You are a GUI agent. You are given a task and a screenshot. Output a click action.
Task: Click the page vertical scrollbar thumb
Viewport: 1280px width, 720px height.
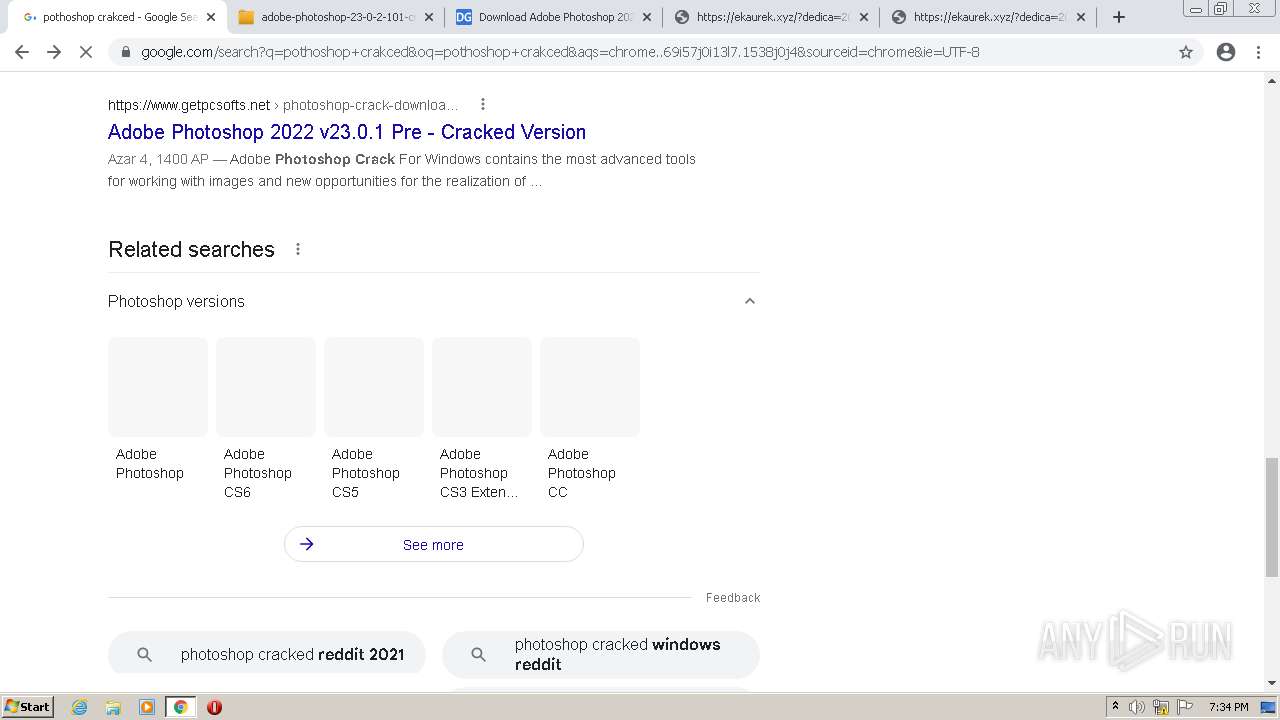point(1272,517)
